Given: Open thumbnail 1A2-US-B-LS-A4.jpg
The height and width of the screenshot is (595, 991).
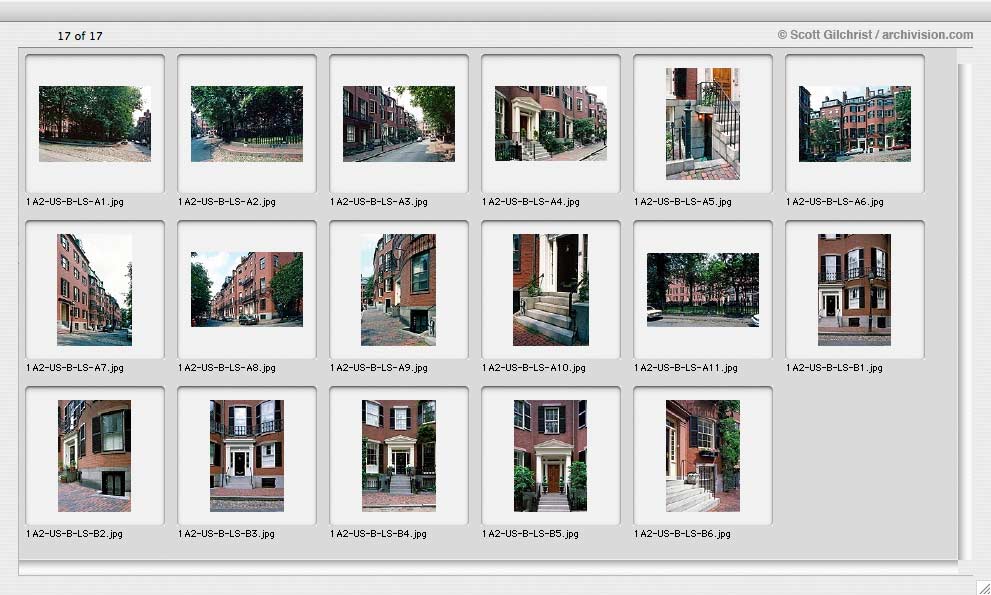Looking at the screenshot, I should (551, 123).
